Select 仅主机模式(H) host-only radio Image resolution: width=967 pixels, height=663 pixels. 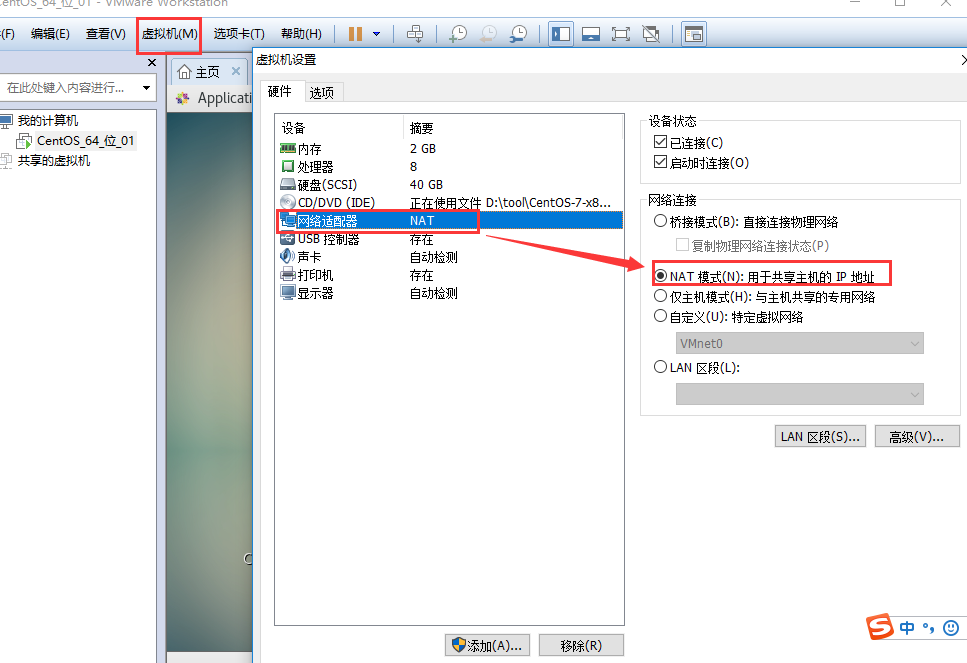coord(660,296)
